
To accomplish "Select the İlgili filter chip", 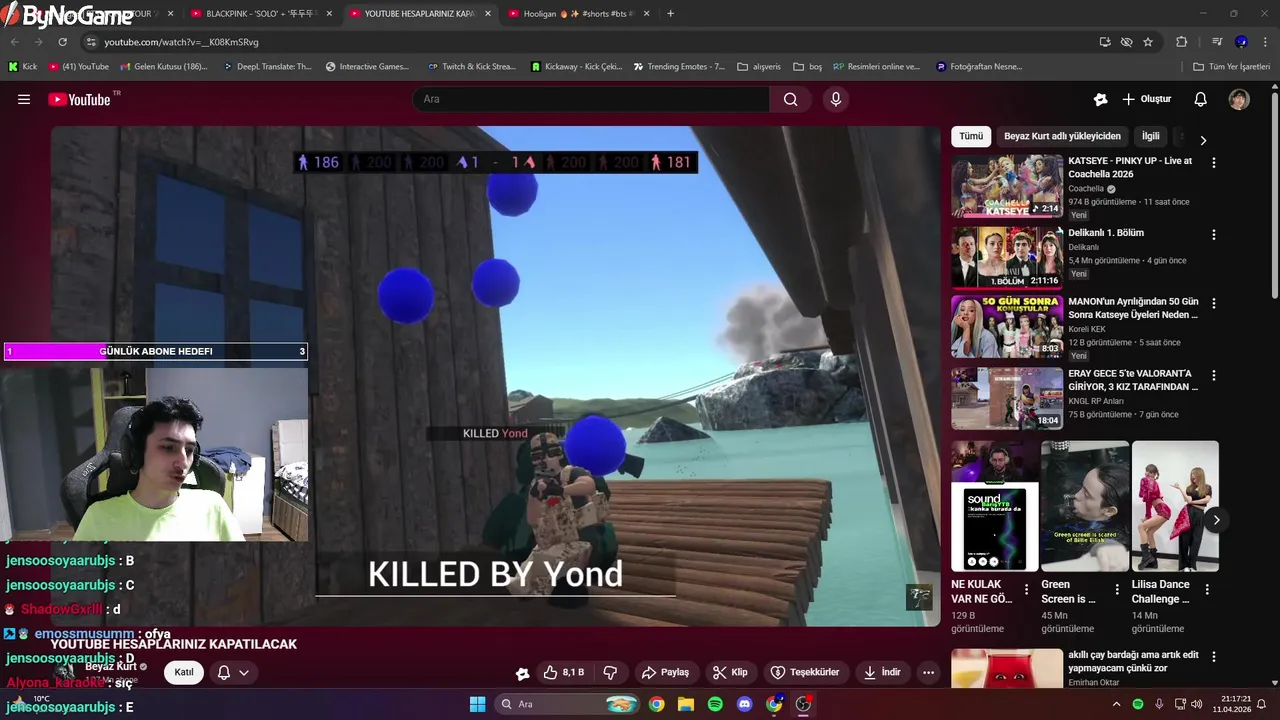I will point(1151,136).
